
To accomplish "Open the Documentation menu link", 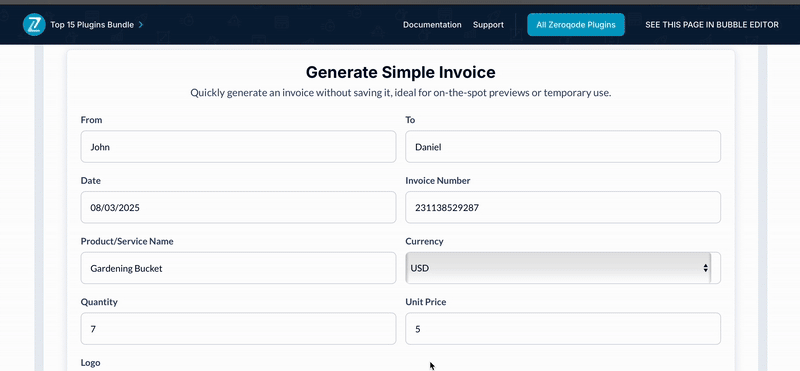I will (x=432, y=24).
